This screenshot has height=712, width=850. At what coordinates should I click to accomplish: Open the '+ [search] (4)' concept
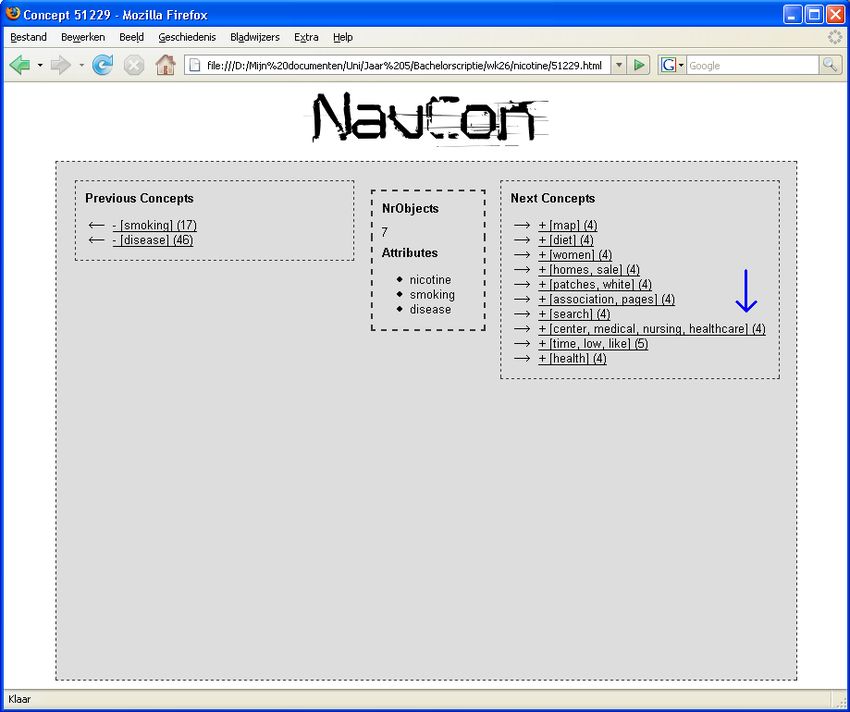(574, 314)
